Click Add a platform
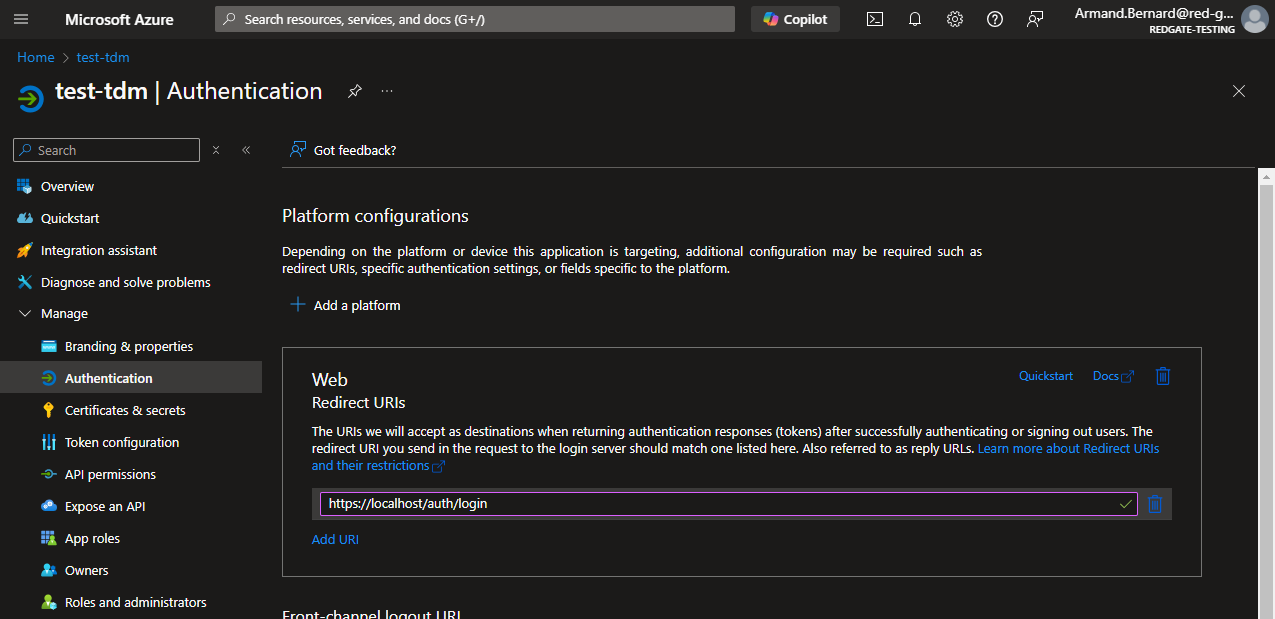The height and width of the screenshot is (619, 1275). pos(346,305)
